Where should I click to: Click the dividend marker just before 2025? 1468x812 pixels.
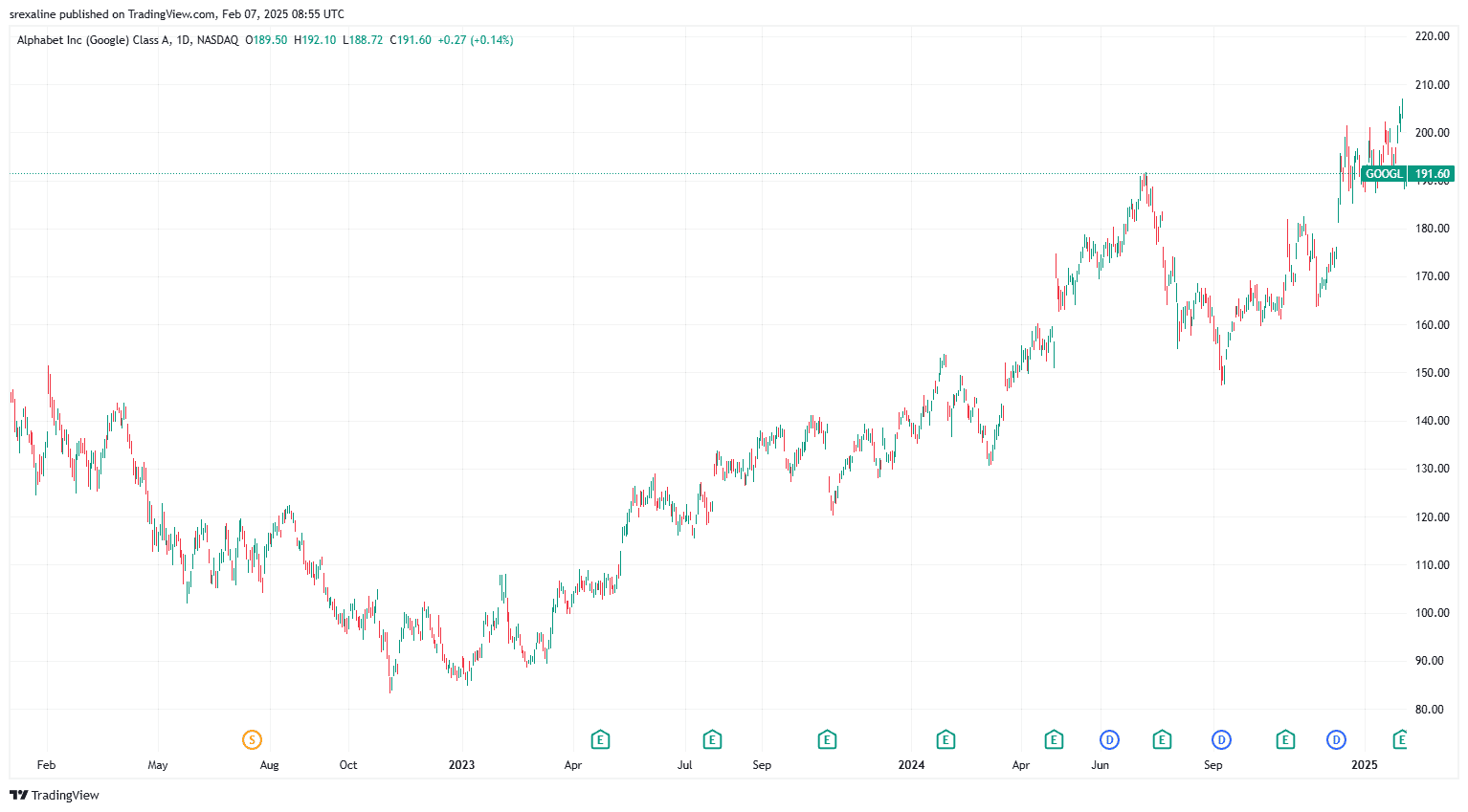point(1336,739)
